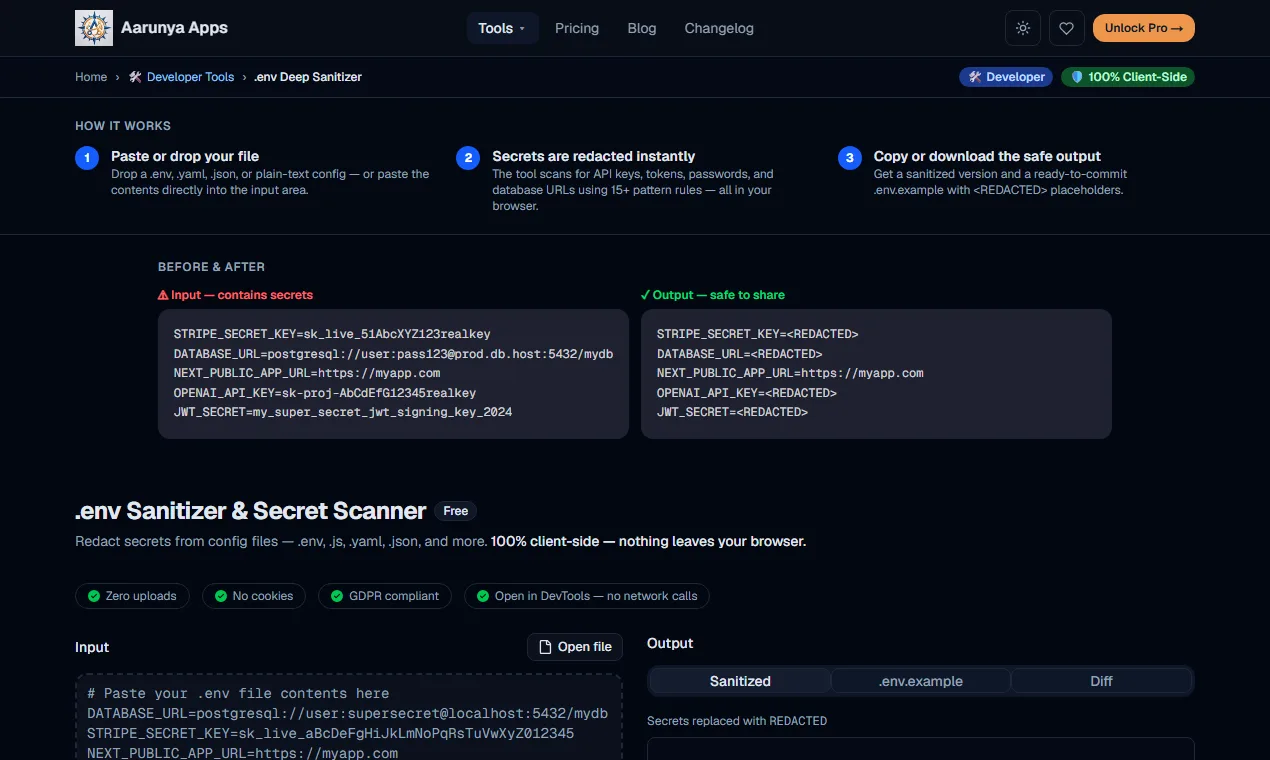Click the 100% Client-Side badge
The height and width of the screenshot is (760, 1270).
tap(1128, 77)
